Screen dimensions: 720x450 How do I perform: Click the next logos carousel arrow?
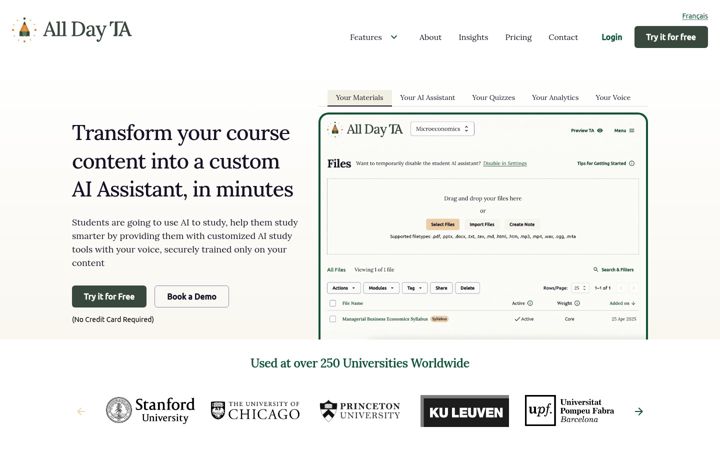[639, 411]
